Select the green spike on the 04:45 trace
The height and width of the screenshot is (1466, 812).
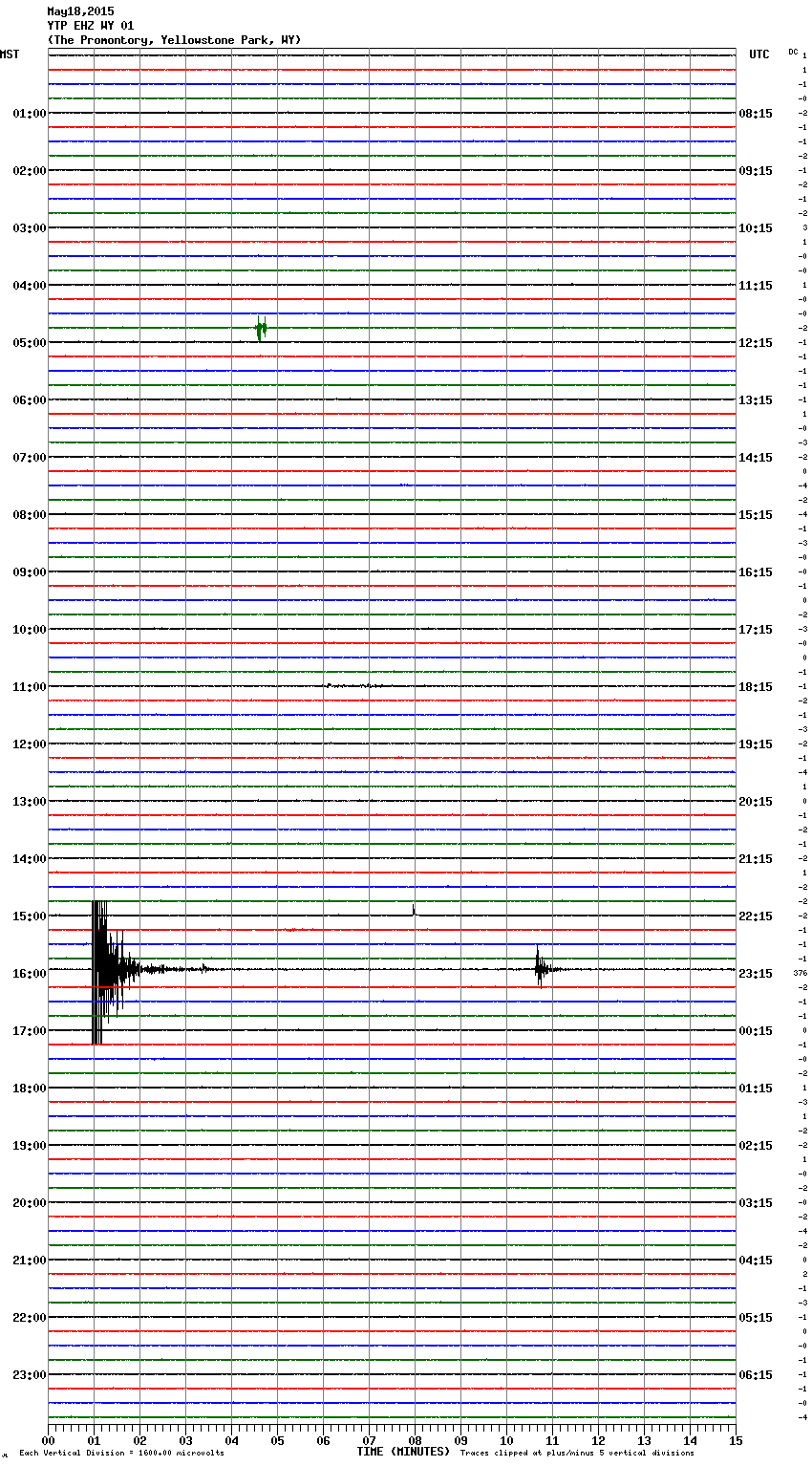coord(261,329)
